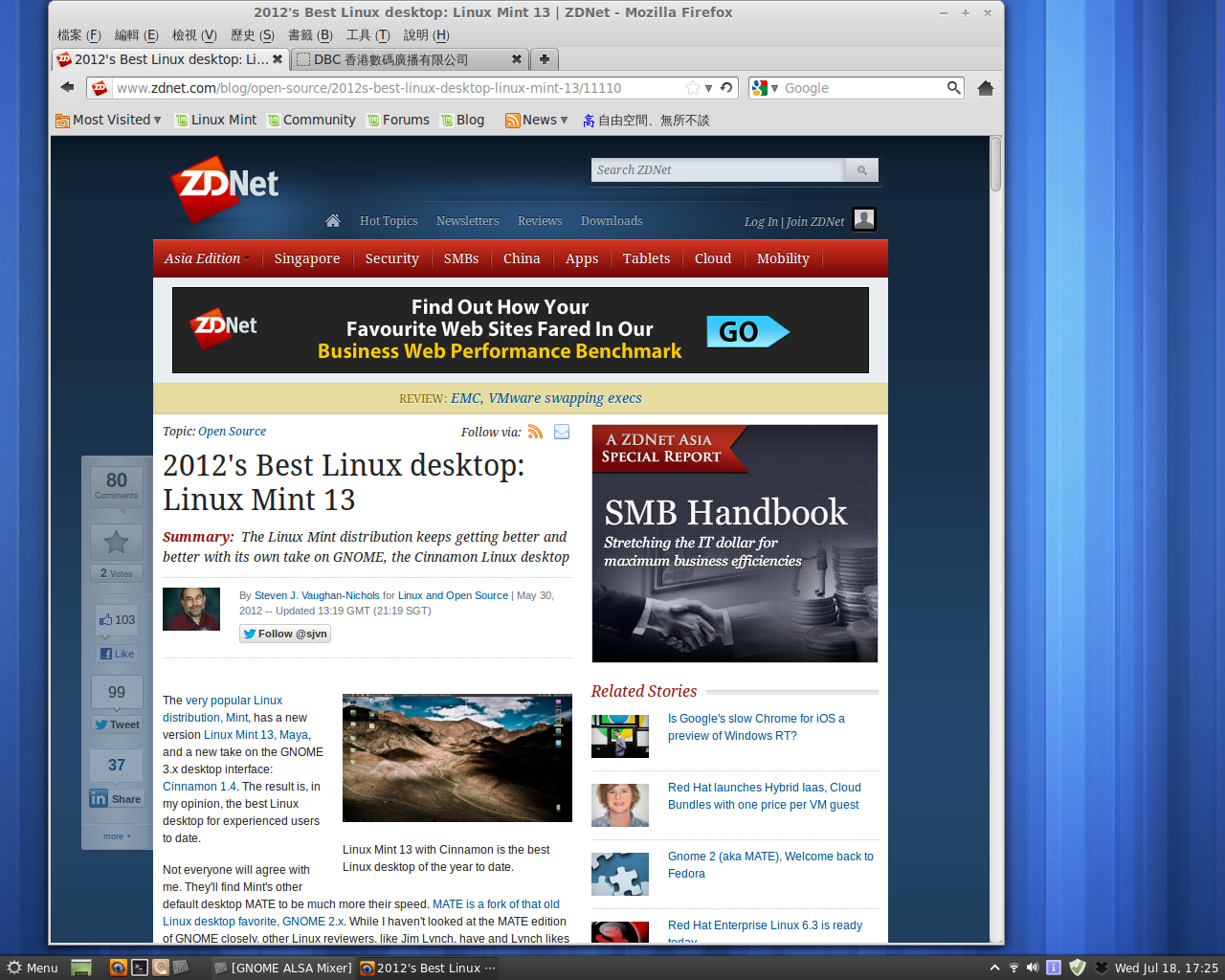Viewport: 1225px width, 980px height.
Task: Switch to the DBC 香港數碼廣播有限公司 tab
Action: pyautogui.click(x=409, y=59)
